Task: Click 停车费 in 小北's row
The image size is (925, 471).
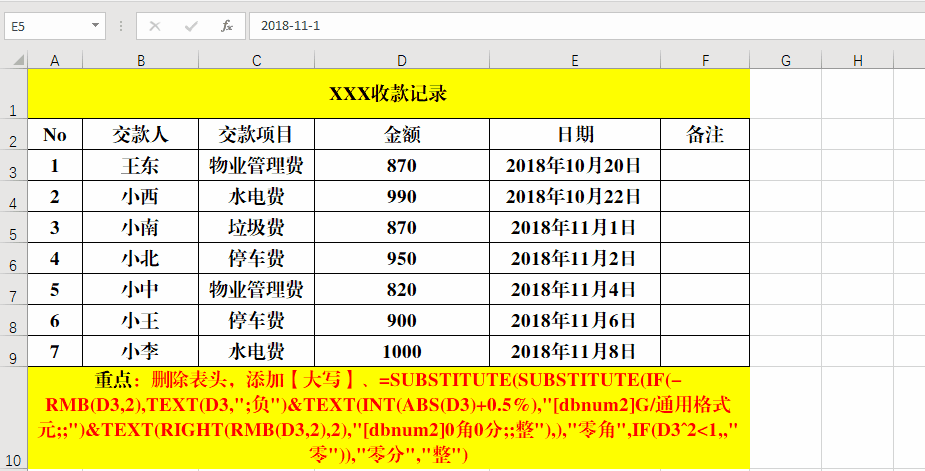Action: pyautogui.click(x=257, y=258)
